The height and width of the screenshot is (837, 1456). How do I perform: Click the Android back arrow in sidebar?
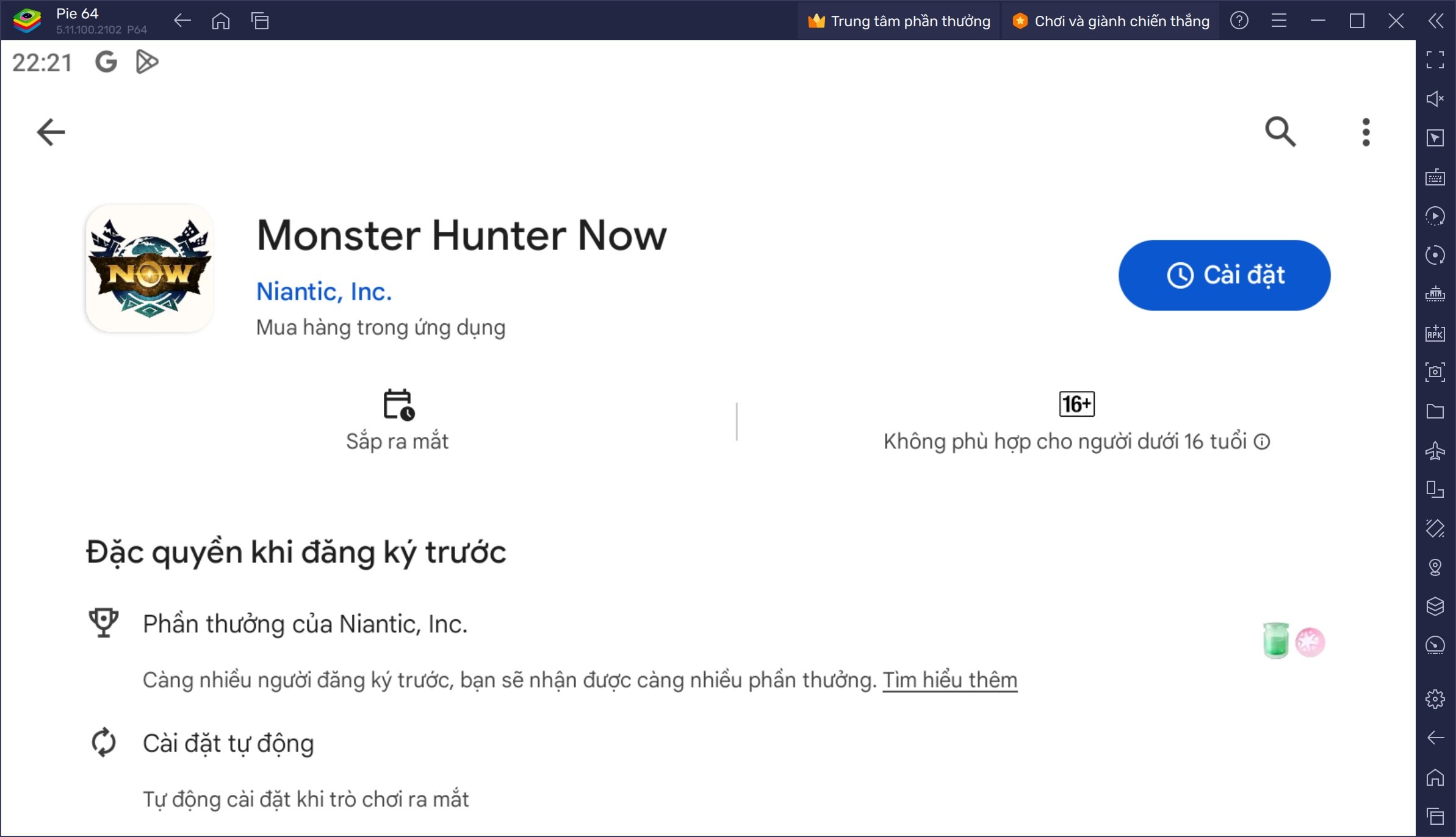click(1435, 738)
